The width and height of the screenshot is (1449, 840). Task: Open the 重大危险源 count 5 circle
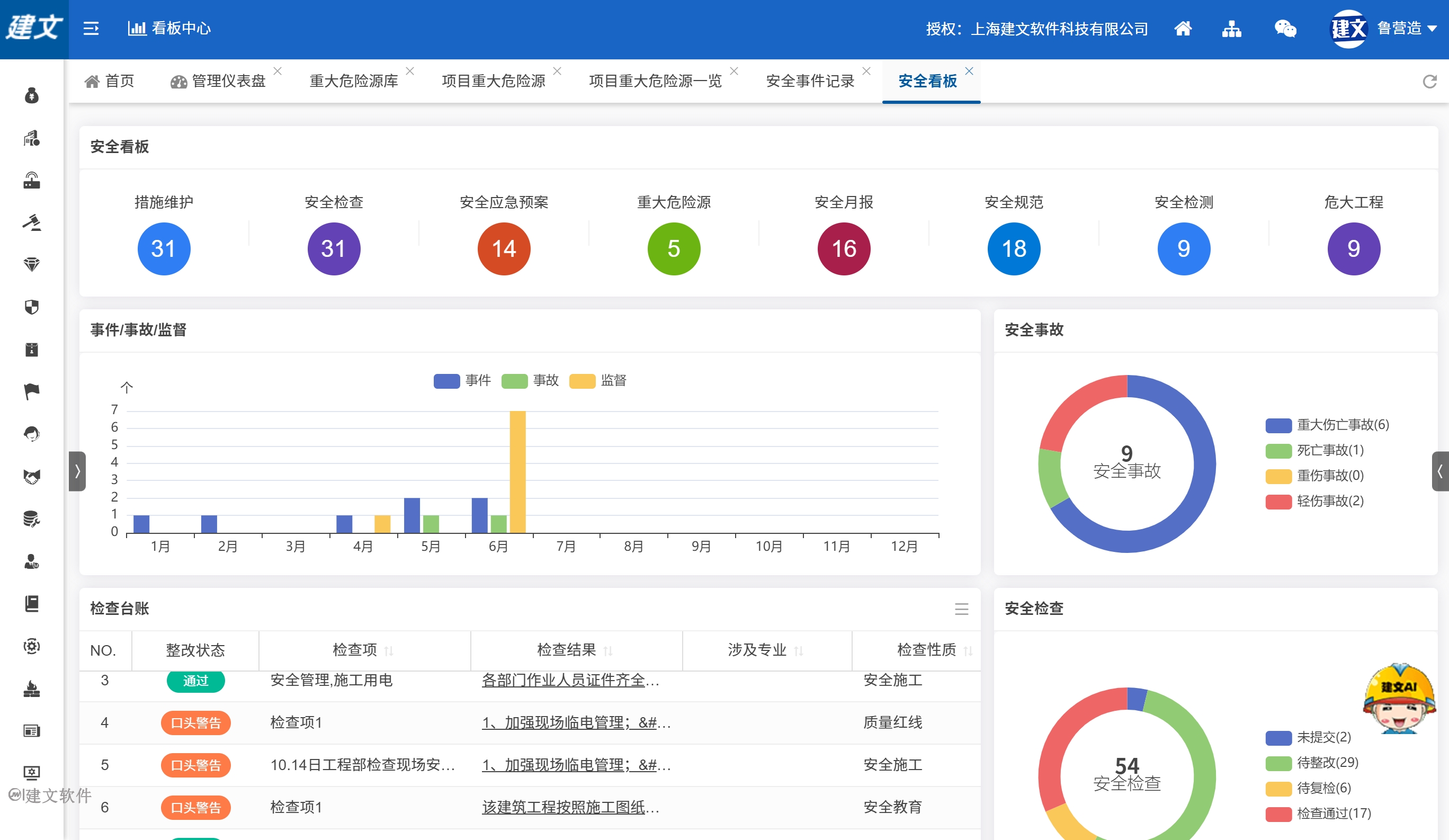(x=674, y=249)
